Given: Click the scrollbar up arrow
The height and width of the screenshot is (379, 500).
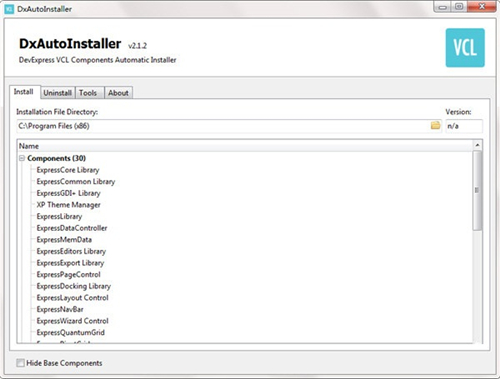Looking at the screenshot, I should (x=477, y=145).
